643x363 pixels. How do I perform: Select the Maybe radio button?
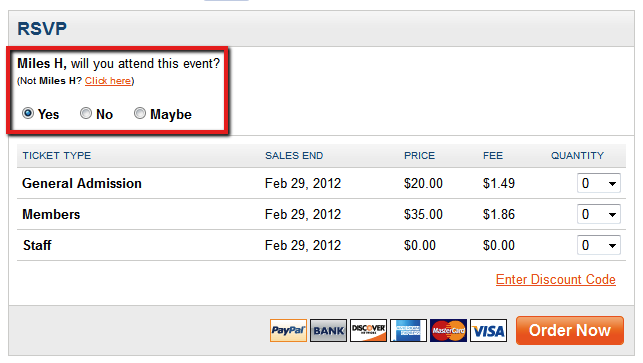140,113
